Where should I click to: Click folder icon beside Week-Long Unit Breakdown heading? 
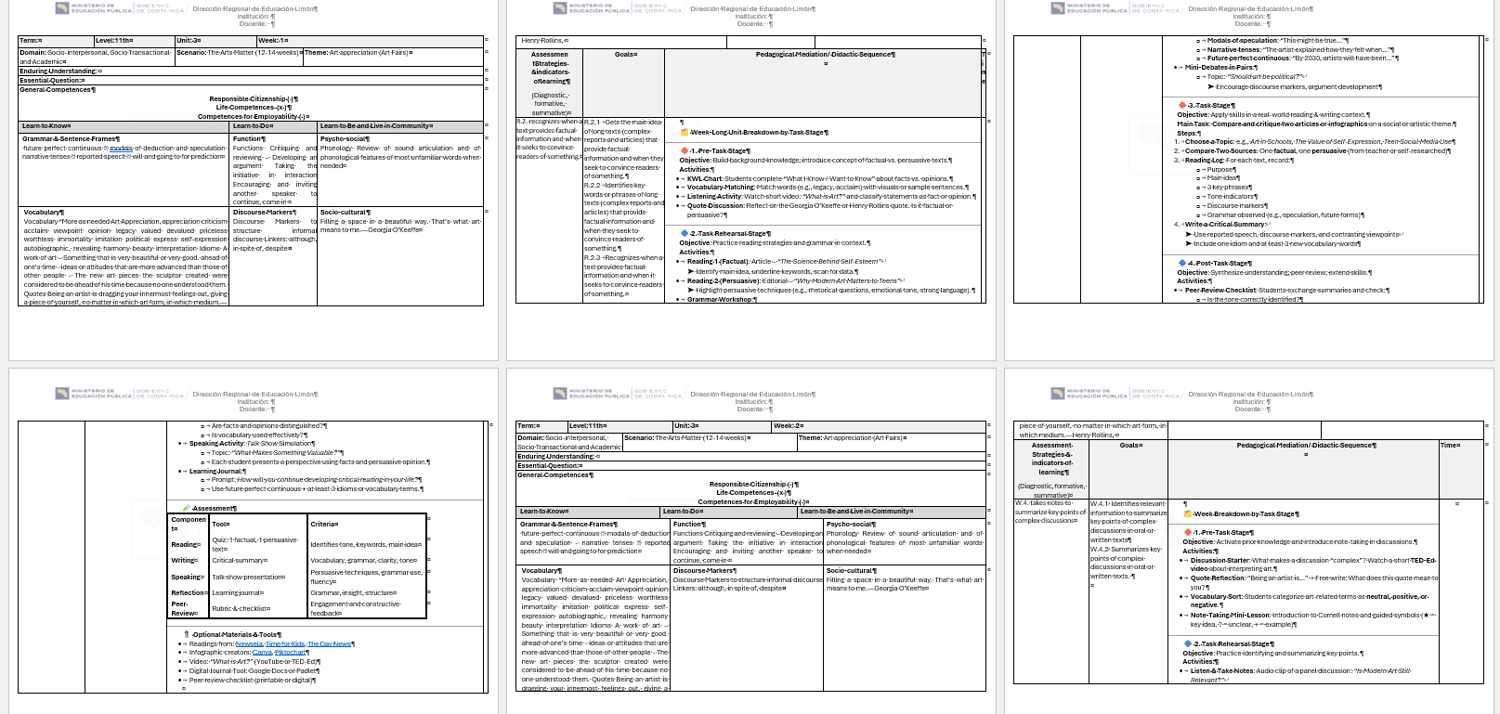[684, 132]
